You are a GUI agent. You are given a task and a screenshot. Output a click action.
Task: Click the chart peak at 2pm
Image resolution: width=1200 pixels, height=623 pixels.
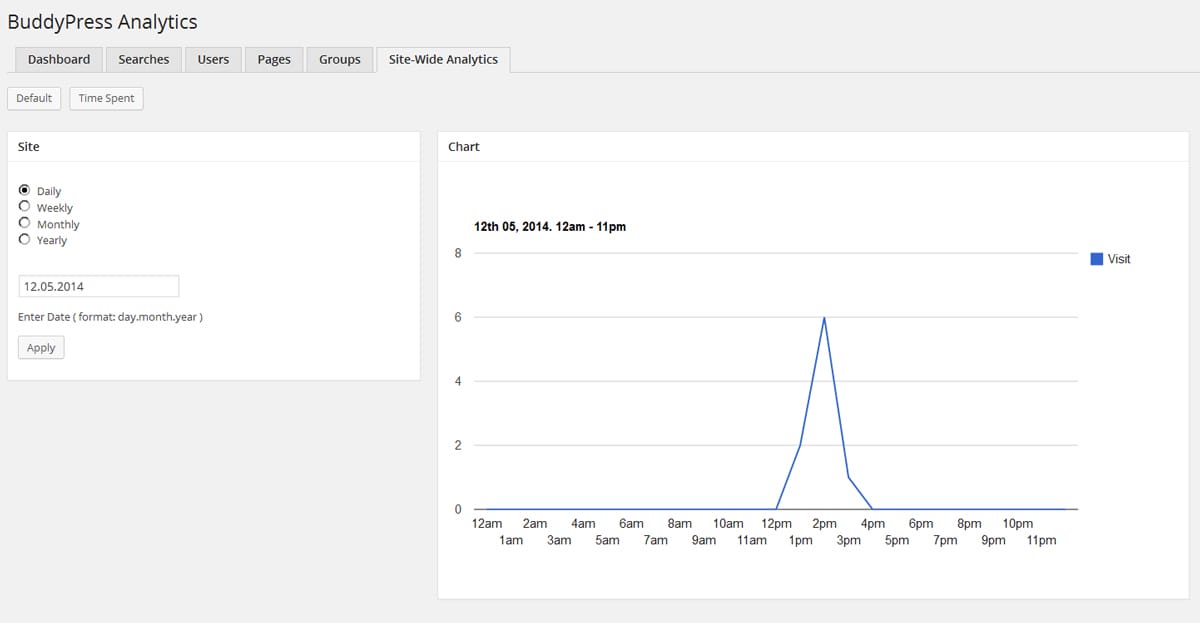[824, 318]
